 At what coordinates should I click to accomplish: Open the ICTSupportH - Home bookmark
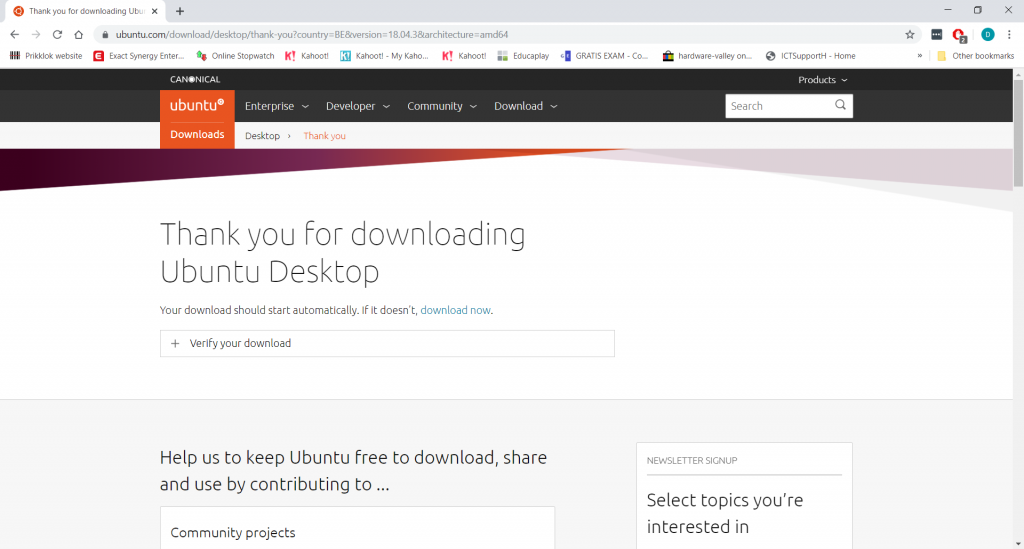(x=810, y=56)
